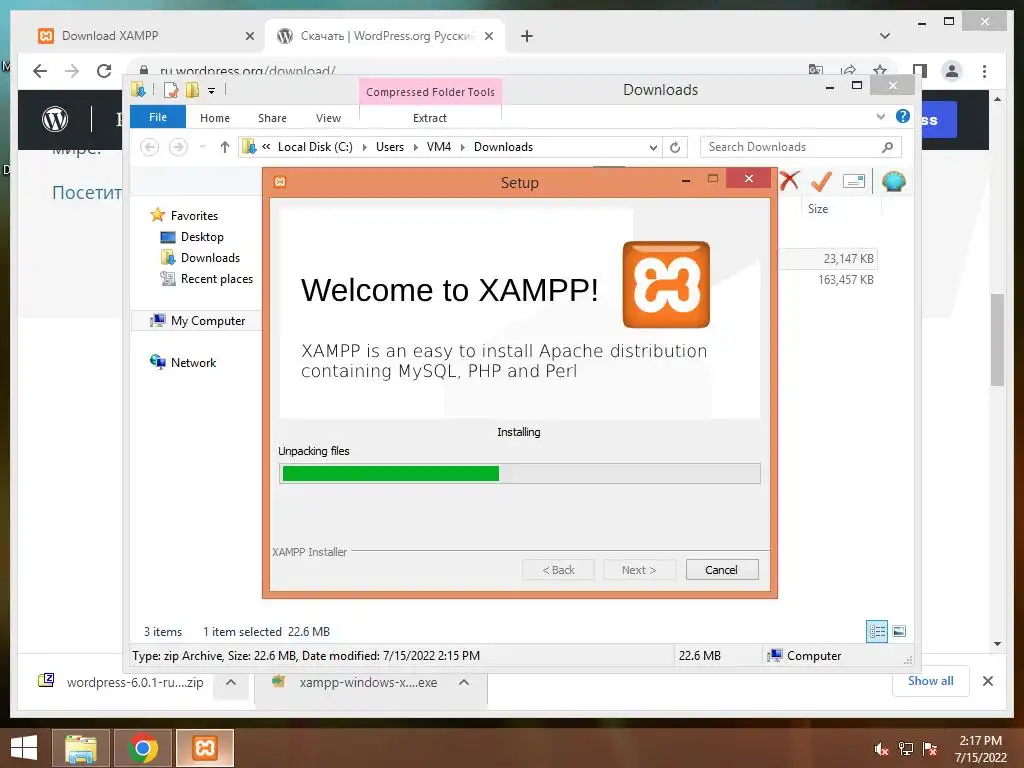The height and width of the screenshot is (768, 1024).
Task: Open Favorites in the navigation pane
Action: [194, 216]
